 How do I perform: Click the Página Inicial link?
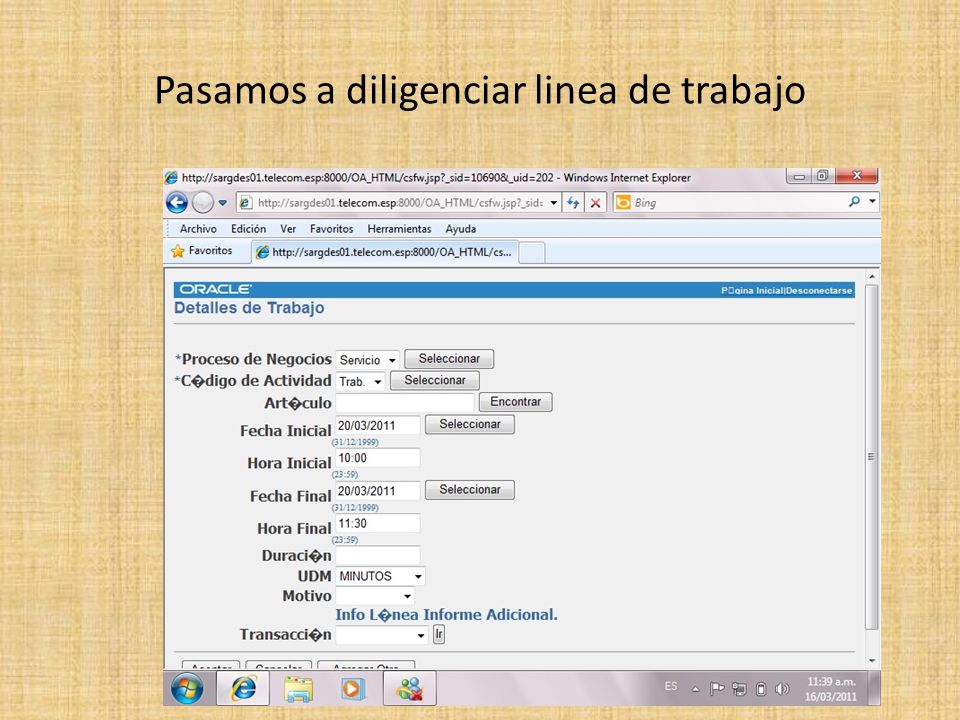pyautogui.click(x=752, y=290)
